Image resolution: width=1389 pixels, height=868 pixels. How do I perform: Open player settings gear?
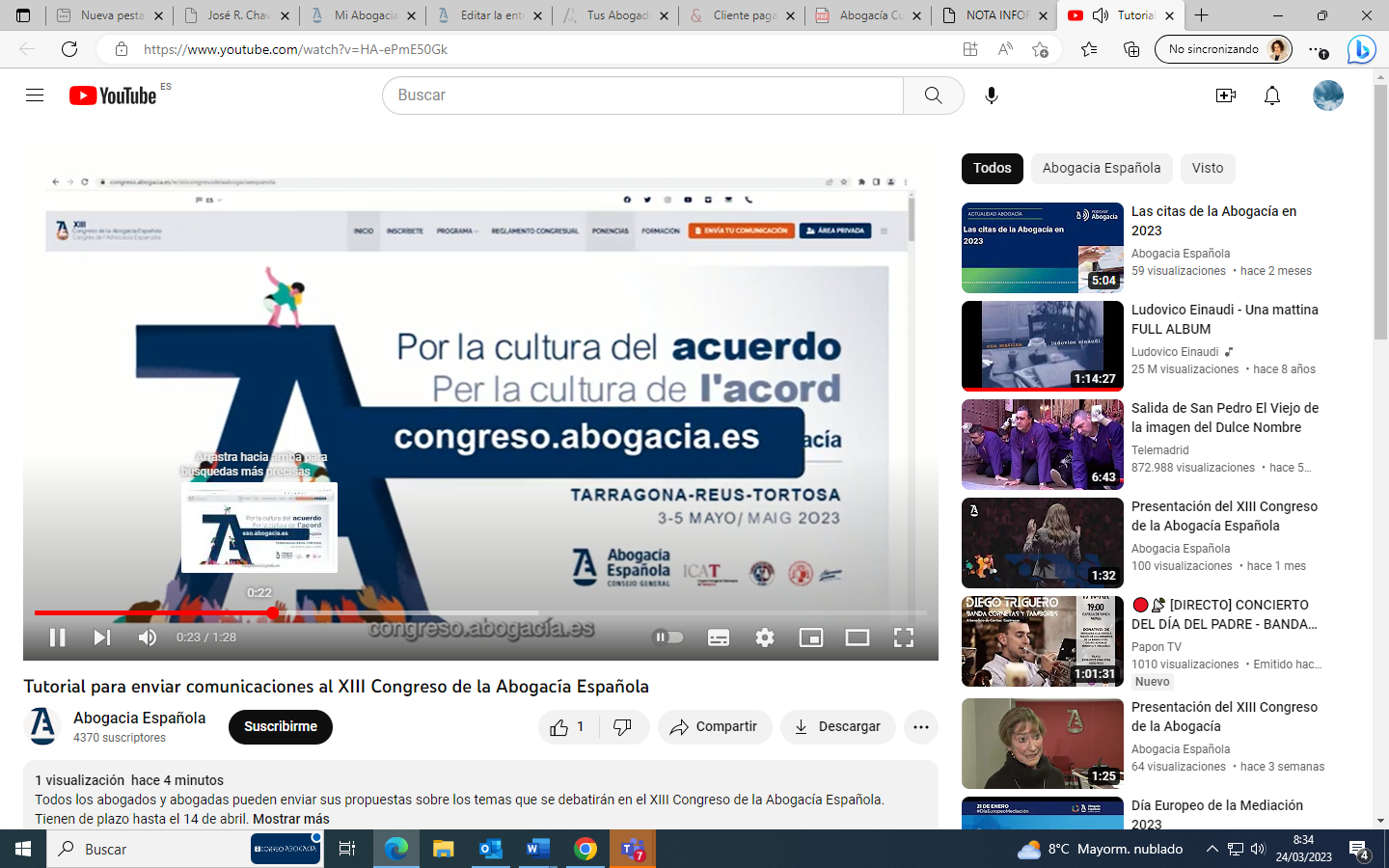(x=765, y=637)
